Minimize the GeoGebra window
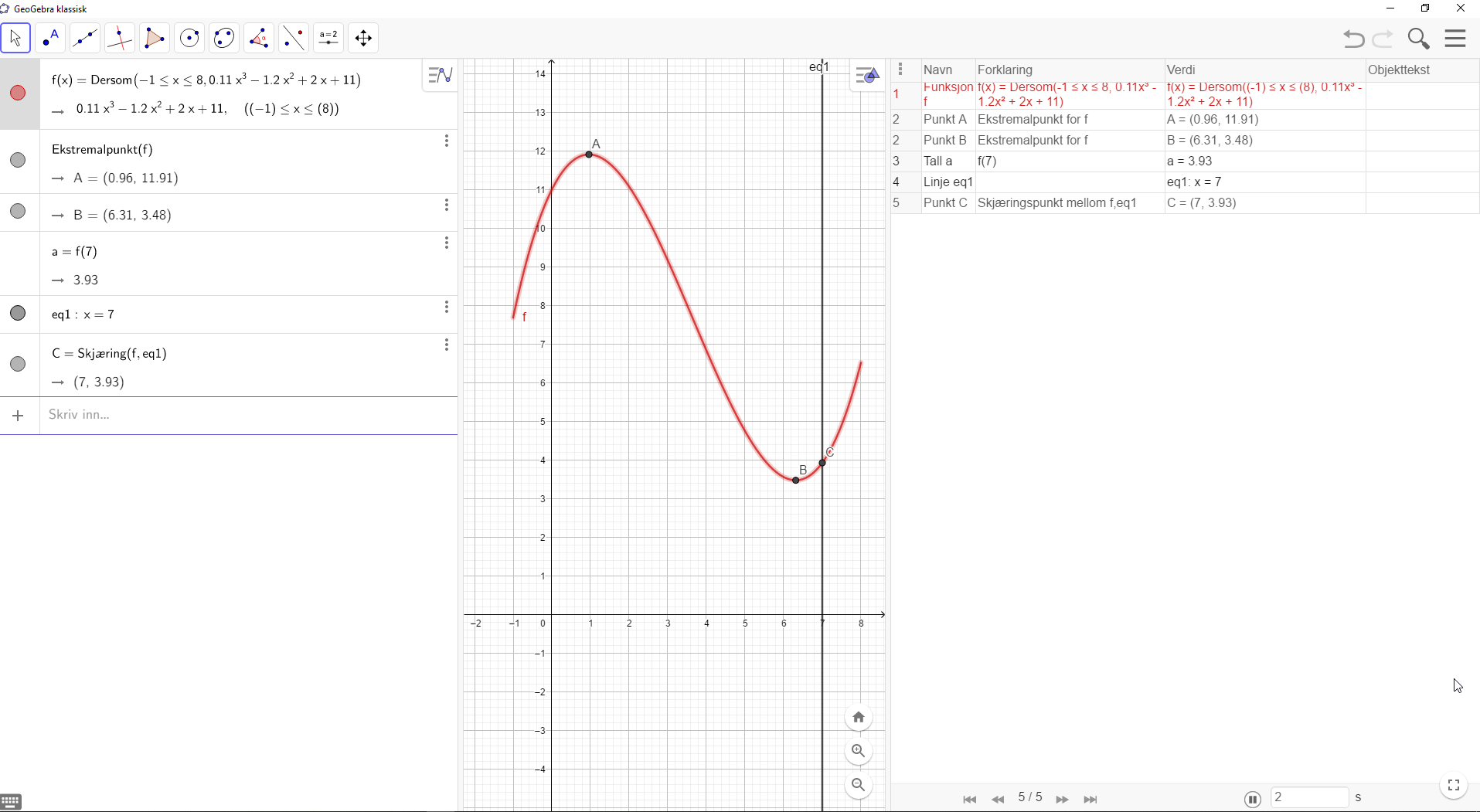Image resolution: width=1480 pixels, height=812 pixels. click(1390, 8)
